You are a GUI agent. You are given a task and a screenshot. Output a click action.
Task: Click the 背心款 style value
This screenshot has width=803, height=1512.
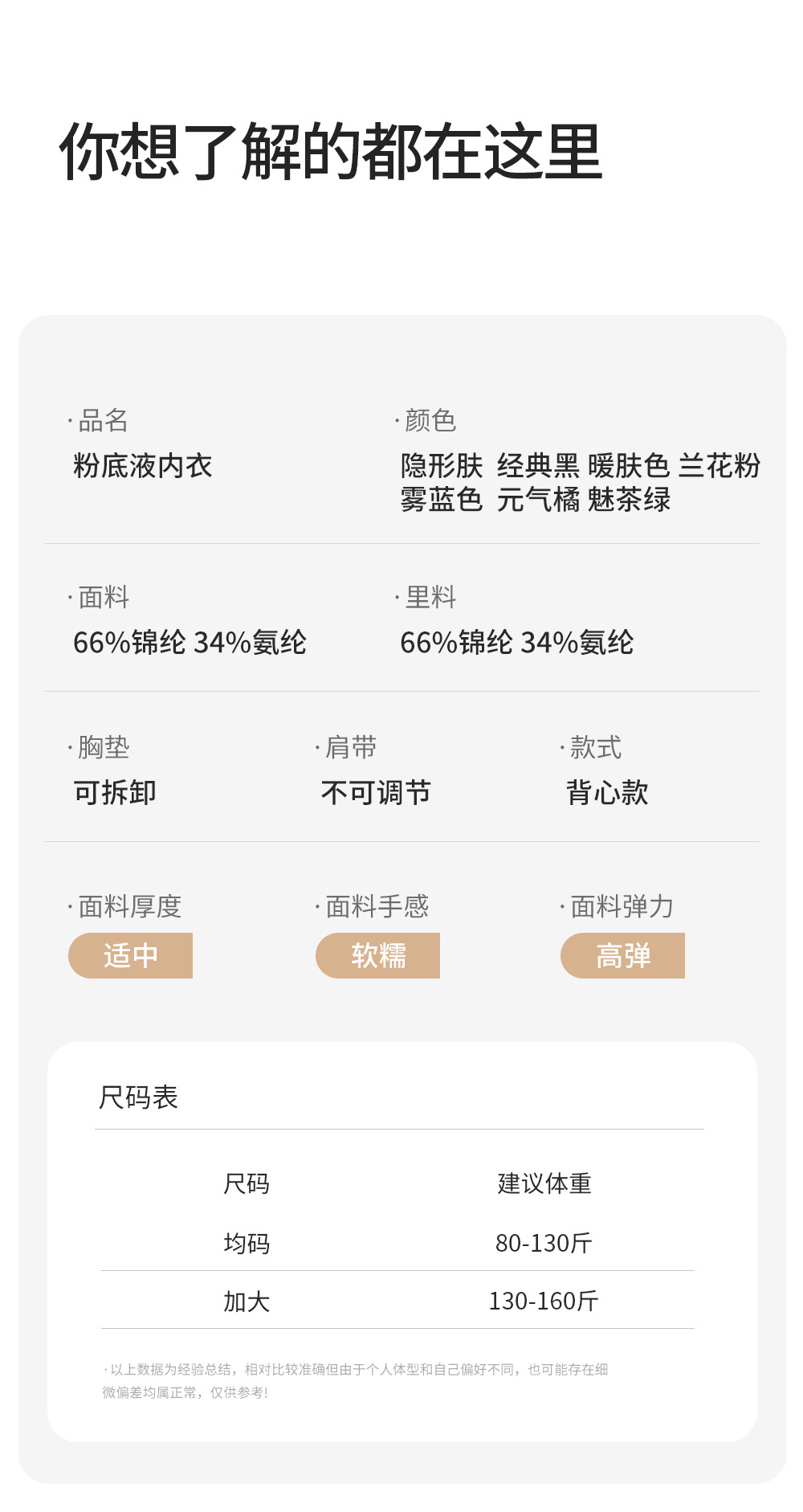point(607,793)
